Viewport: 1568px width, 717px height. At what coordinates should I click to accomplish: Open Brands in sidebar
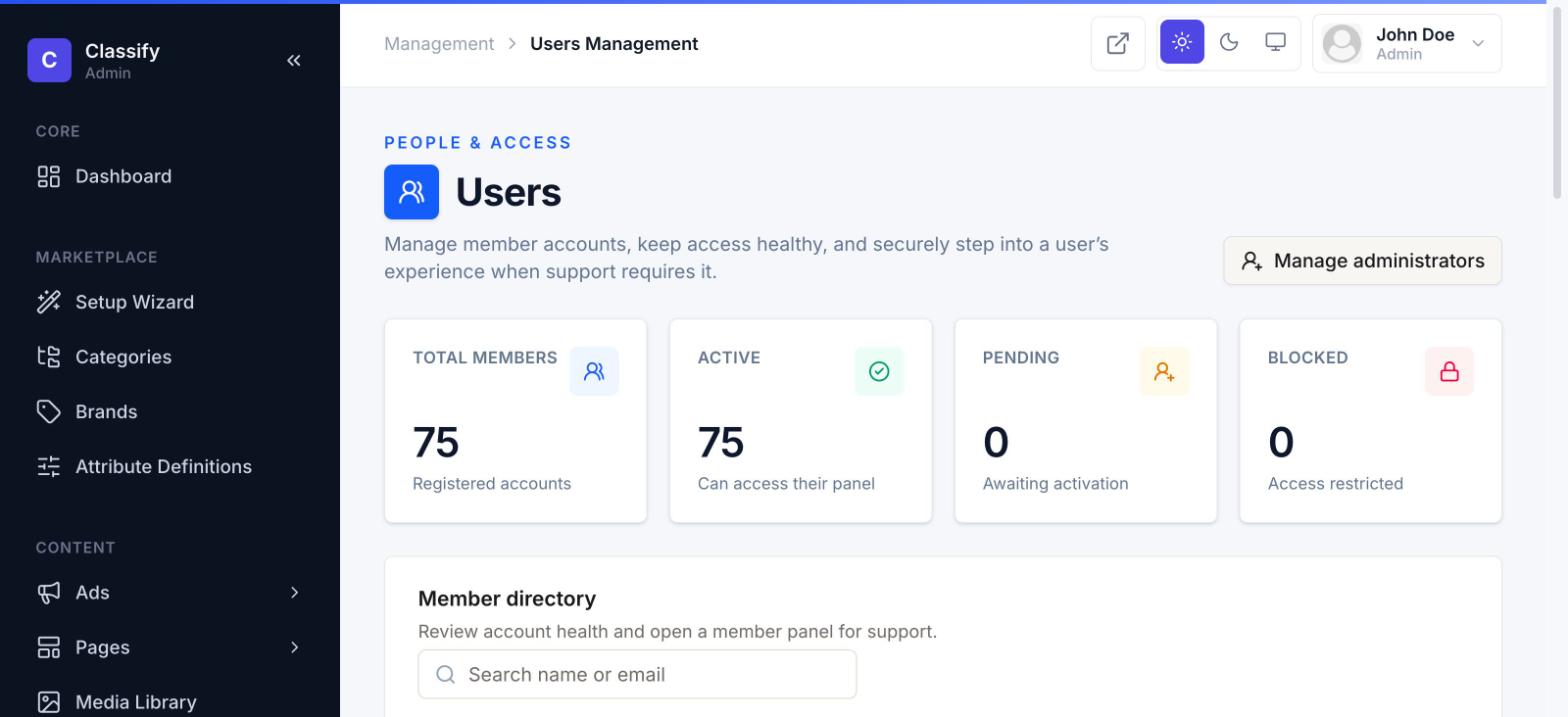click(x=170, y=412)
